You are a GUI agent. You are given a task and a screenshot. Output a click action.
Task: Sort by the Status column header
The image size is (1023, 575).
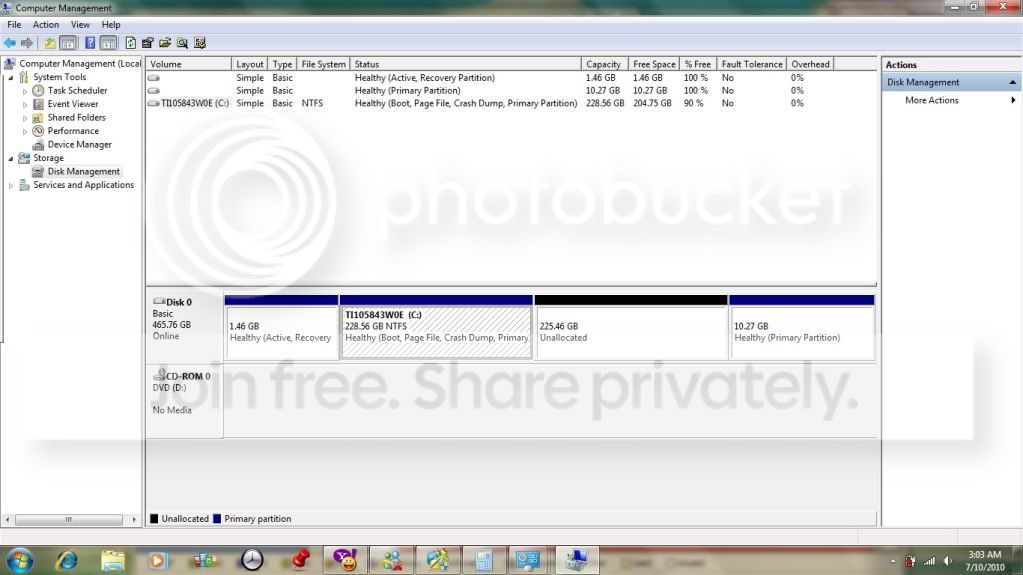point(465,64)
